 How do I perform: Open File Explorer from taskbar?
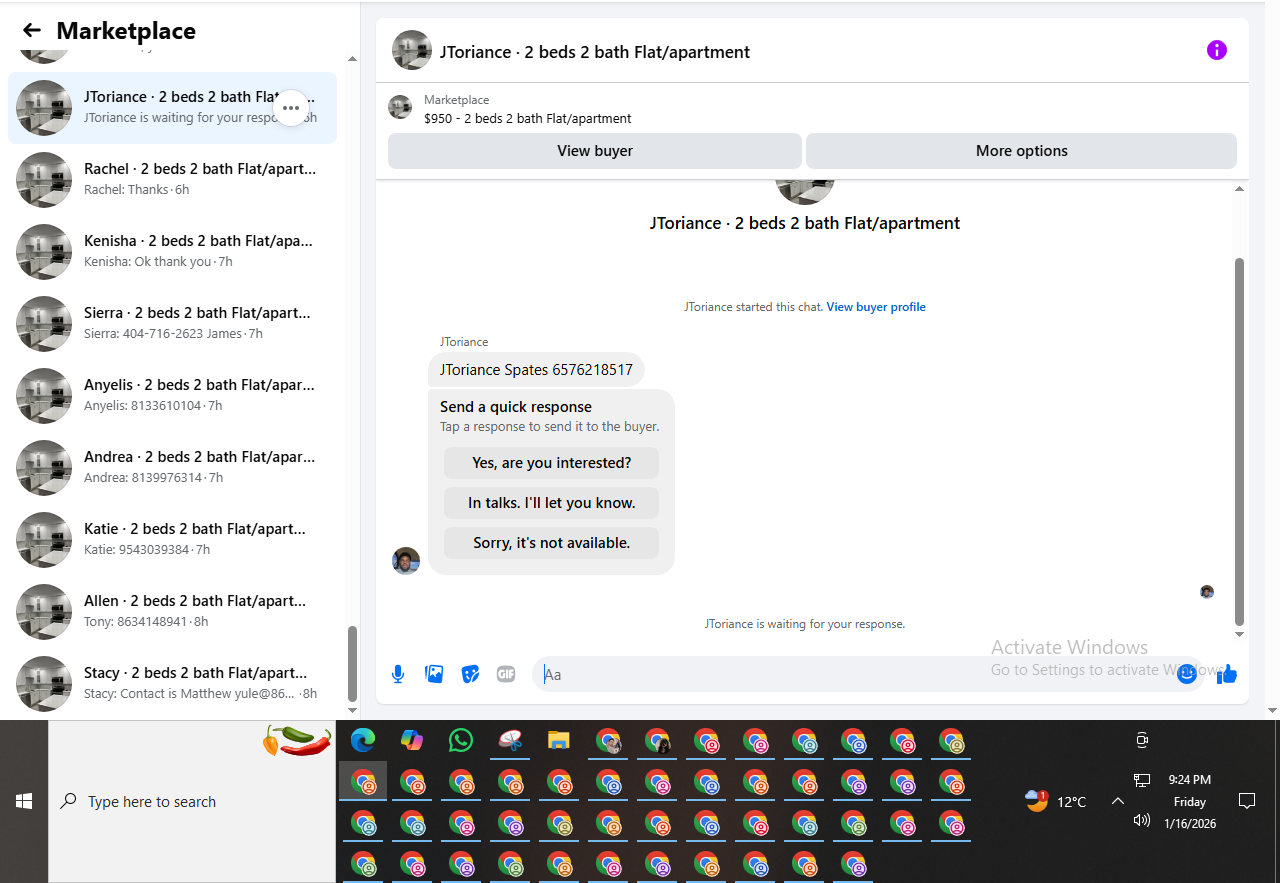point(559,740)
